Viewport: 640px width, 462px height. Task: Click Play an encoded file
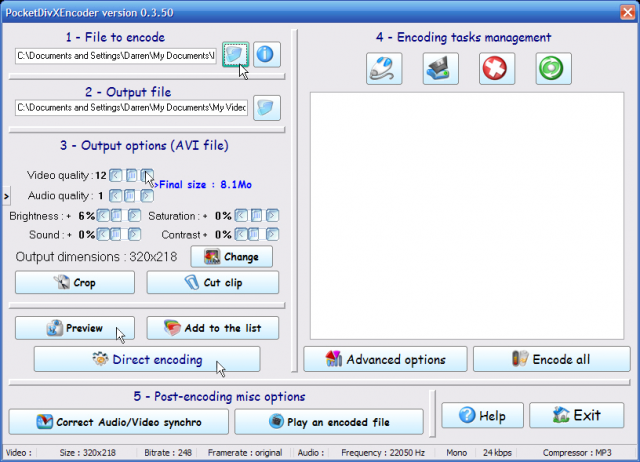[x=329, y=422]
